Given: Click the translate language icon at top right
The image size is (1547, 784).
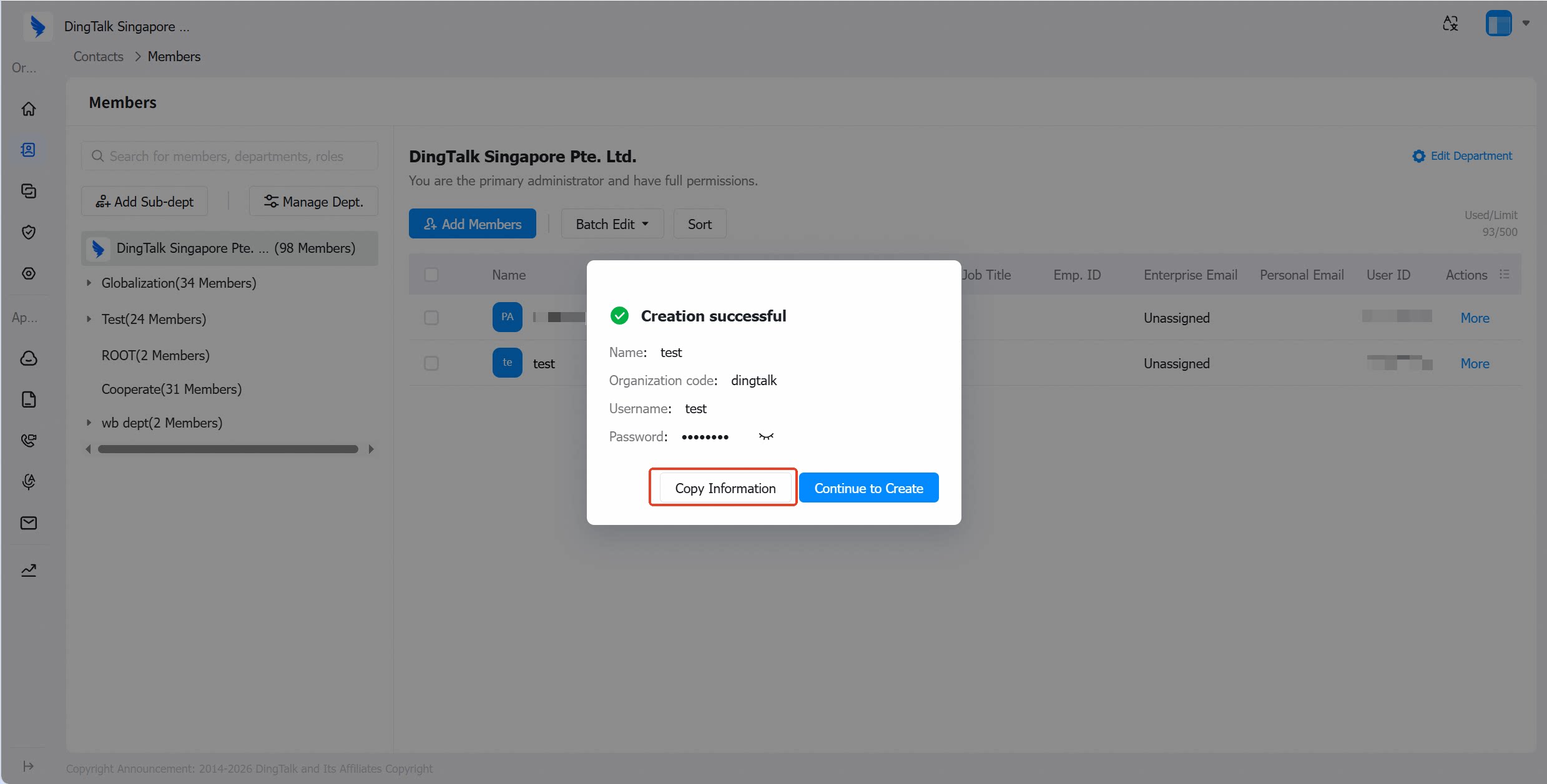Looking at the screenshot, I should 1450,24.
